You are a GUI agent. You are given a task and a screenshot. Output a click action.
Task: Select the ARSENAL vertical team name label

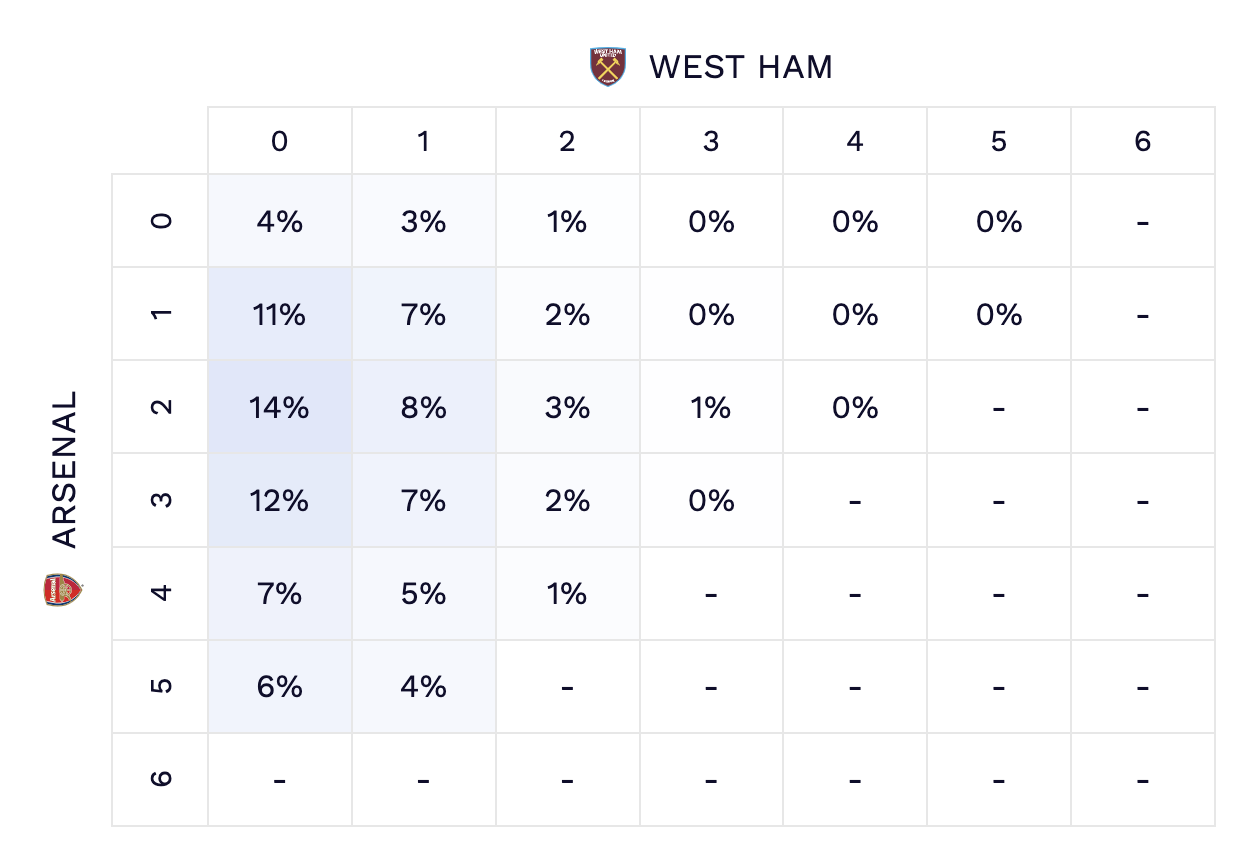coord(64,470)
